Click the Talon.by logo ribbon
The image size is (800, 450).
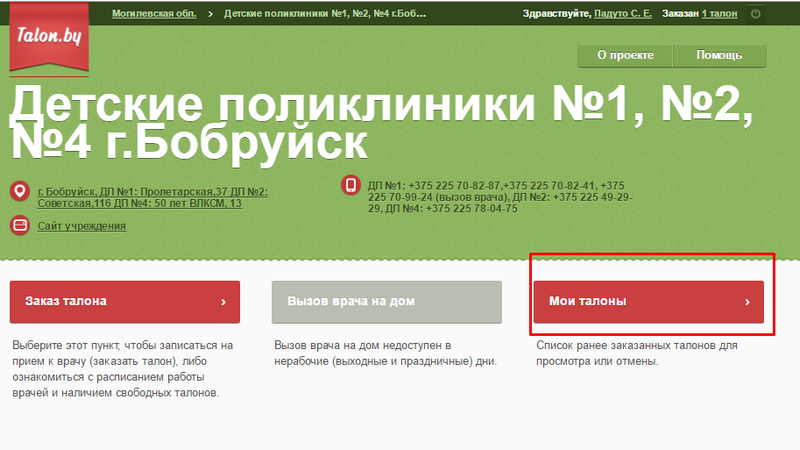(x=49, y=36)
